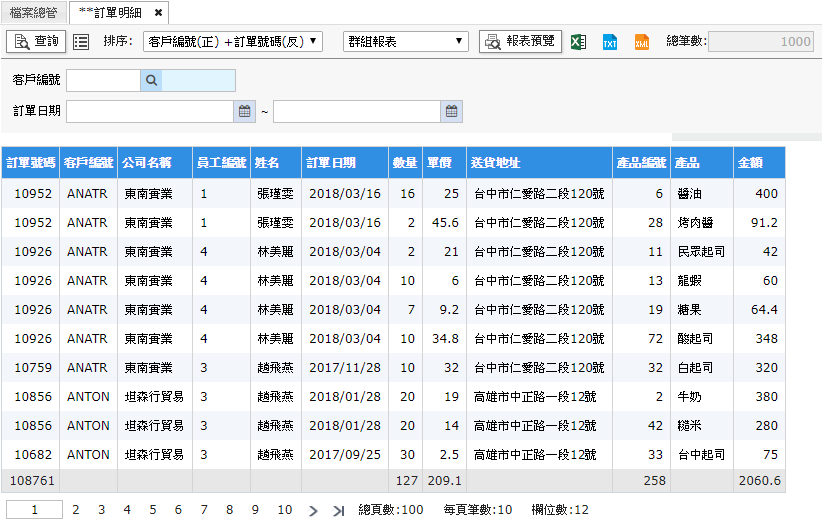This screenshot has height=530, width=822.
Task: Sort by 員工編號 column header
Action: (221, 163)
